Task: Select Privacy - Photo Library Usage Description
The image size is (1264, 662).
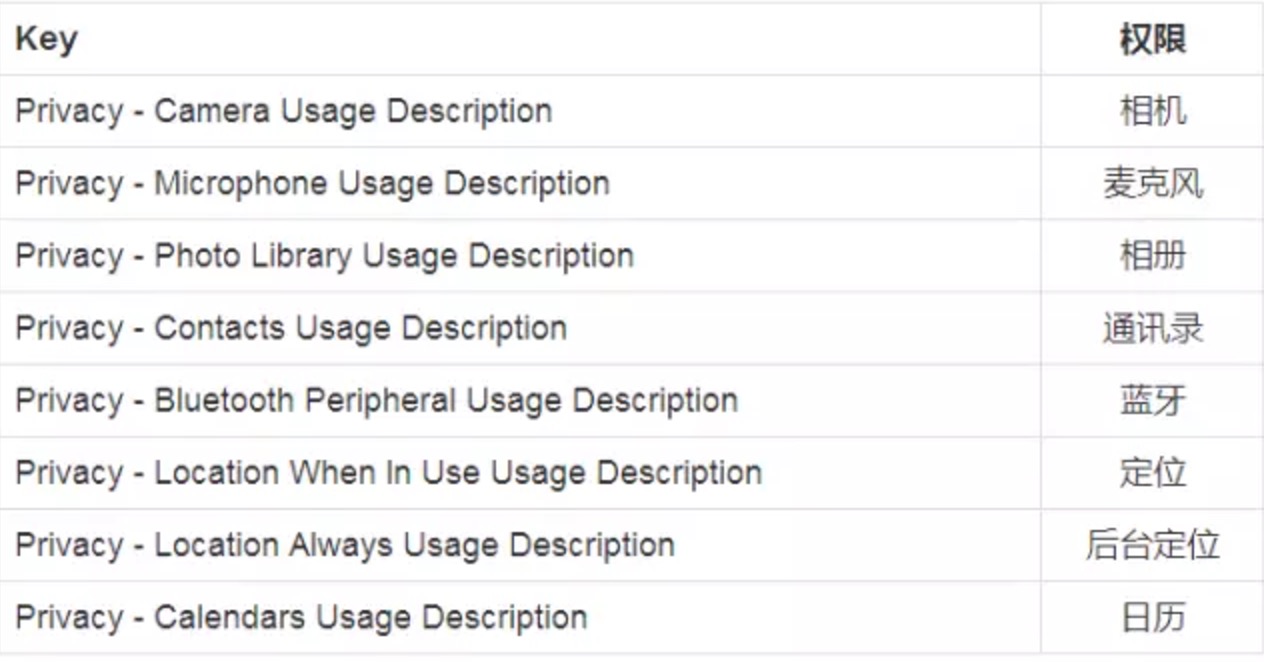Action: tap(324, 256)
